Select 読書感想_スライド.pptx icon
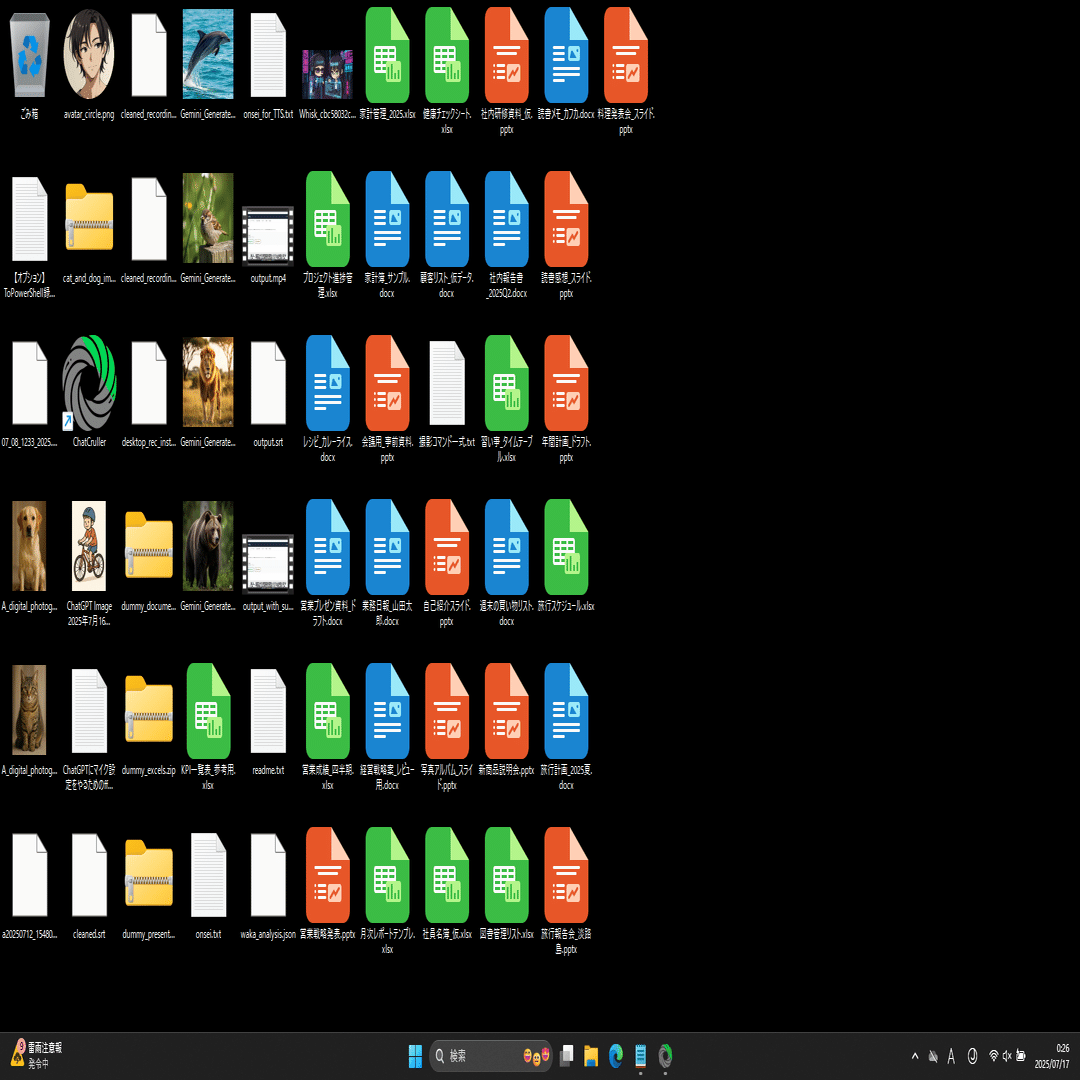 point(566,219)
